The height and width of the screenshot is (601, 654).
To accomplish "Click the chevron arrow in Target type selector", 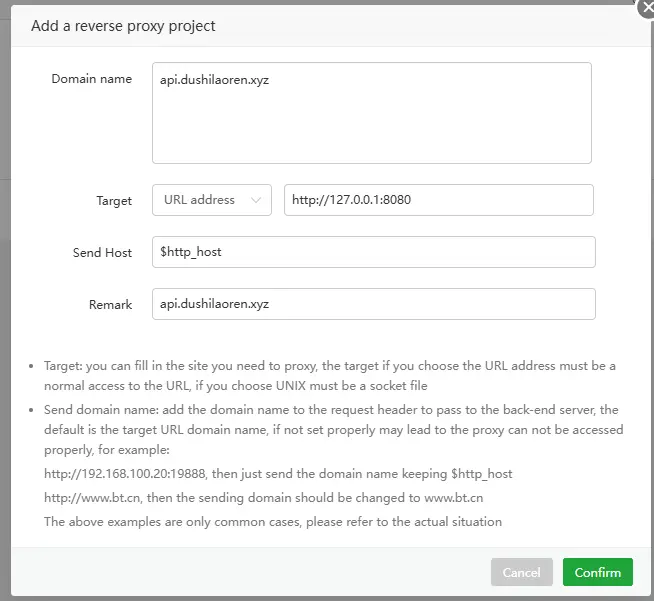I will [x=256, y=200].
